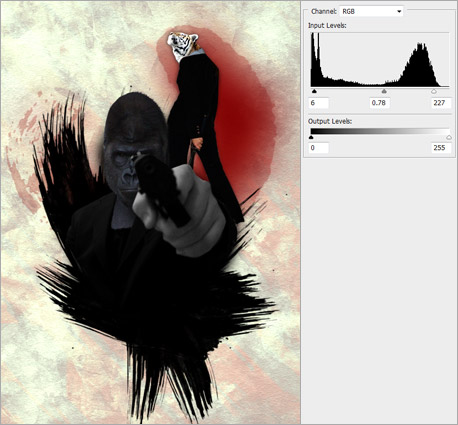The width and height of the screenshot is (458, 425).
Task: Click the Input Levels histogram graph
Action: 380,60
